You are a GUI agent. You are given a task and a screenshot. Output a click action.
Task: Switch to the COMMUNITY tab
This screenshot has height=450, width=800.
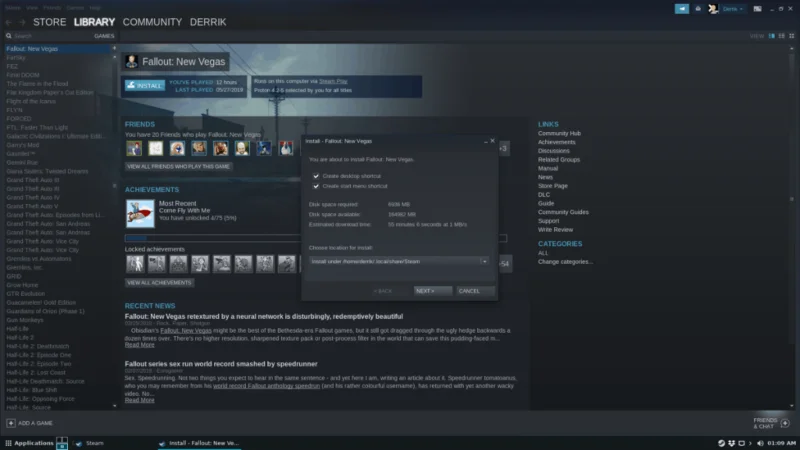coord(152,22)
